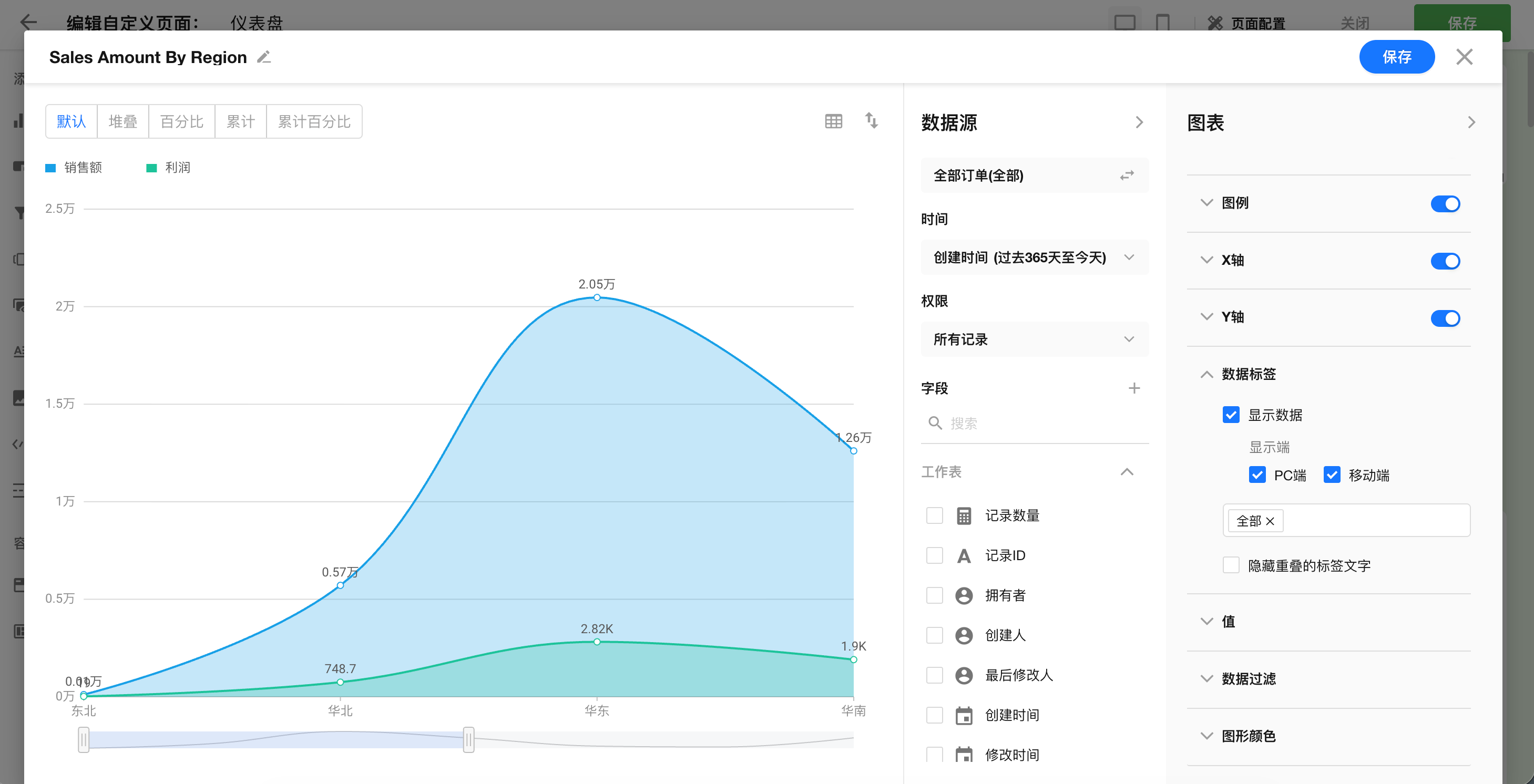Screen dimensions: 1534x784
Task: Switch to table view icon
Action: tap(833, 121)
